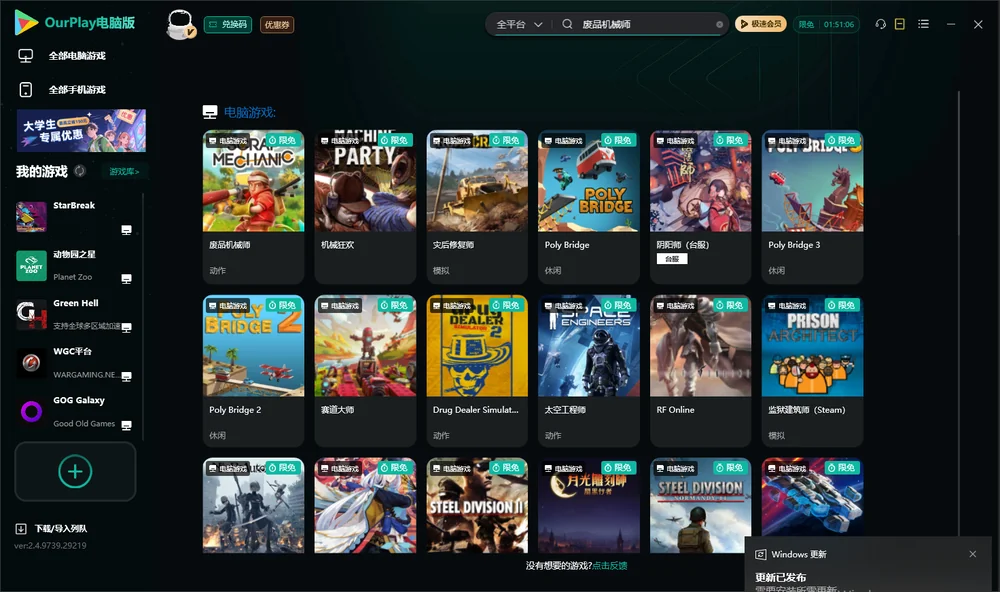The height and width of the screenshot is (592, 1000).
Task: Open the 极速会员 membership button
Action: (761, 24)
